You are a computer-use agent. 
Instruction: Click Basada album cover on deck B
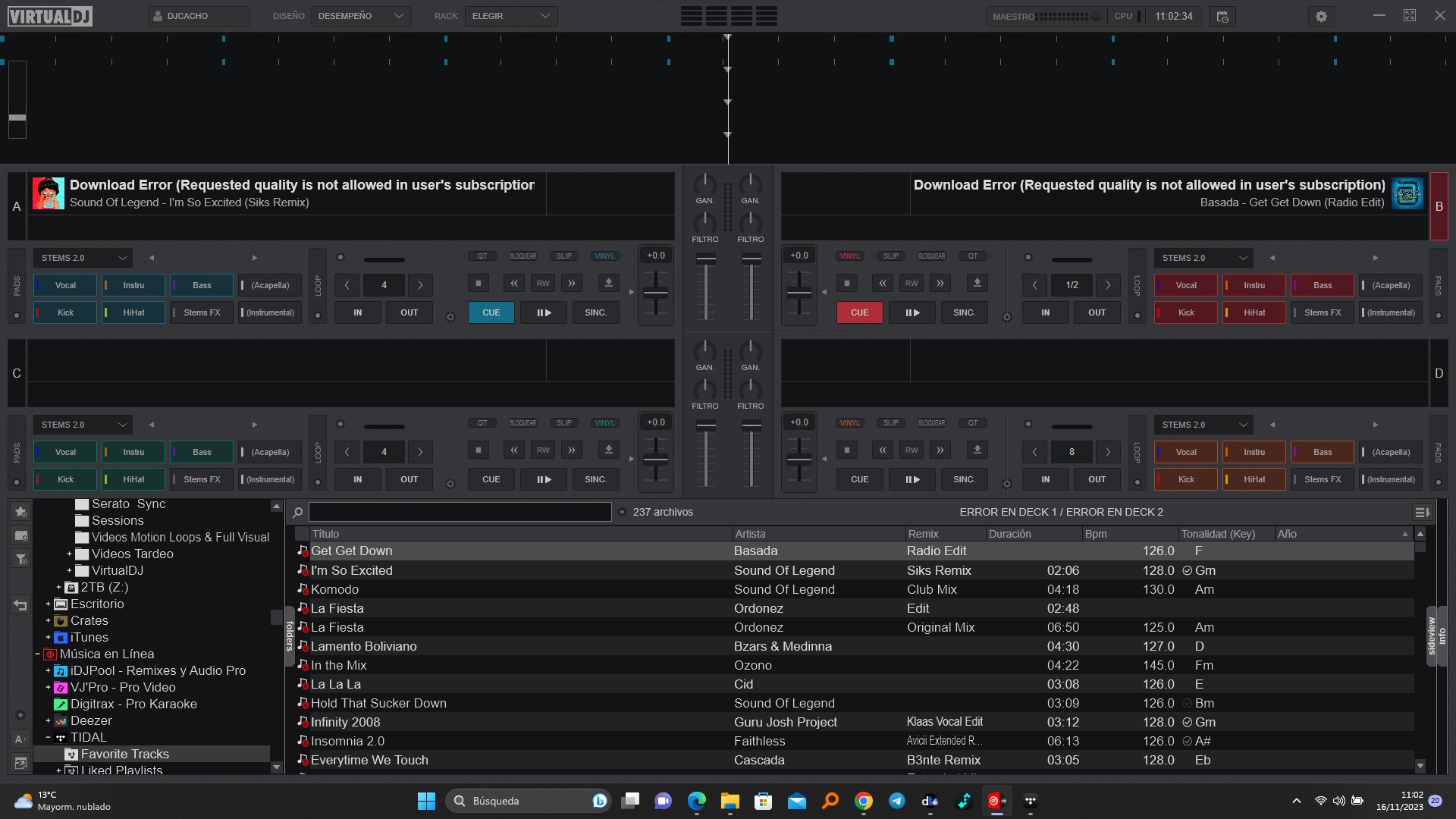click(1407, 193)
